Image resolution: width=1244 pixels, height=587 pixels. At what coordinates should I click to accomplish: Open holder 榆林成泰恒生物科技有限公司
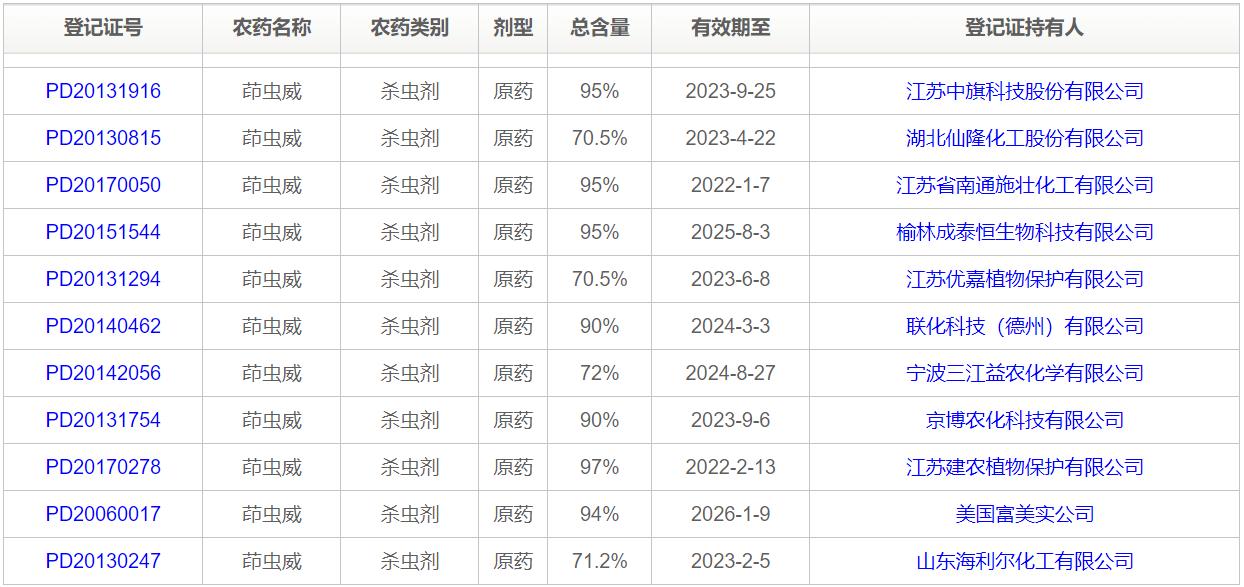point(1025,232)
